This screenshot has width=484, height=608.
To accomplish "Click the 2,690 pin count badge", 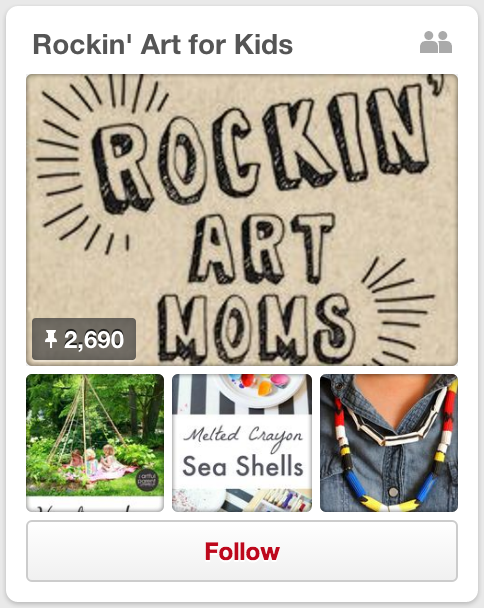I will coord(84,339).
